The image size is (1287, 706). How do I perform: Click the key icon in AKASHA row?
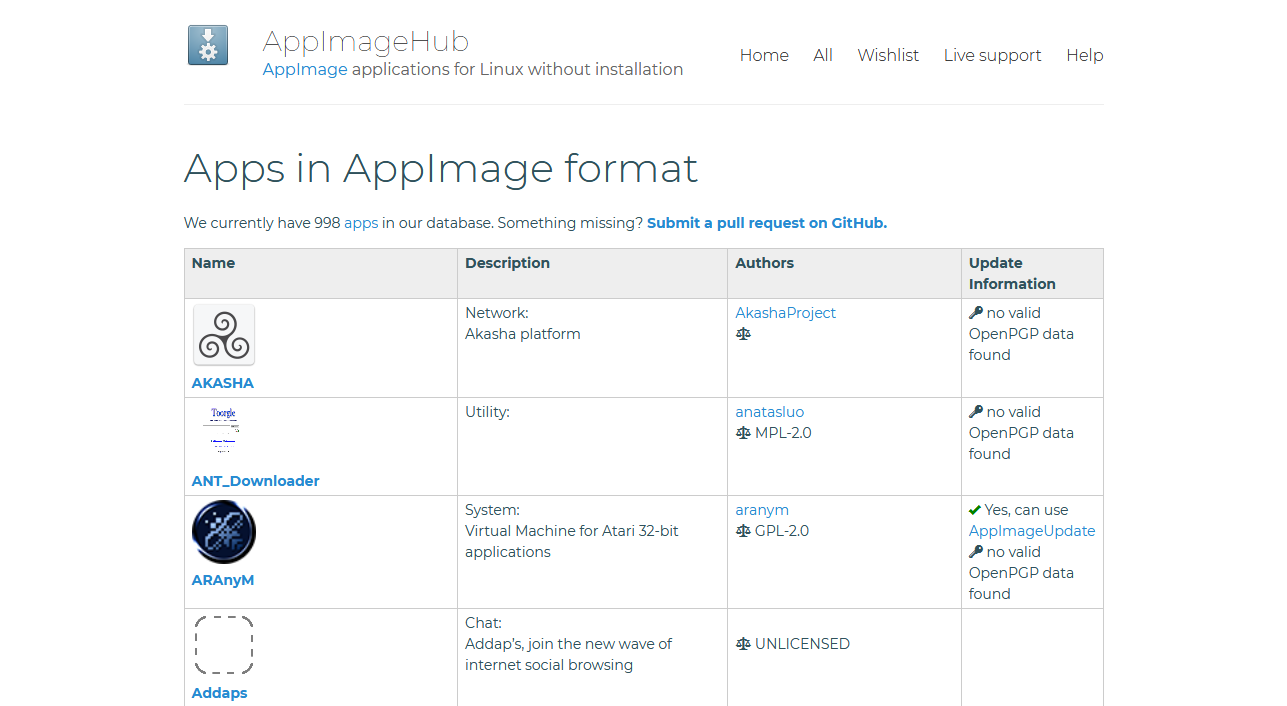pyautogui.click(x=976, y=313)
